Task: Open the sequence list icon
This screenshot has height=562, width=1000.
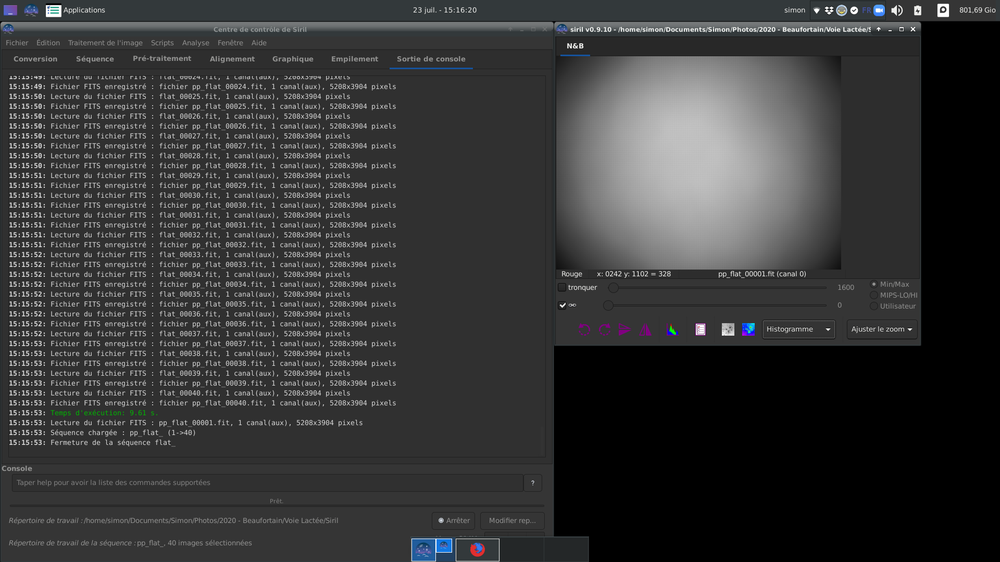Action: 700,330
